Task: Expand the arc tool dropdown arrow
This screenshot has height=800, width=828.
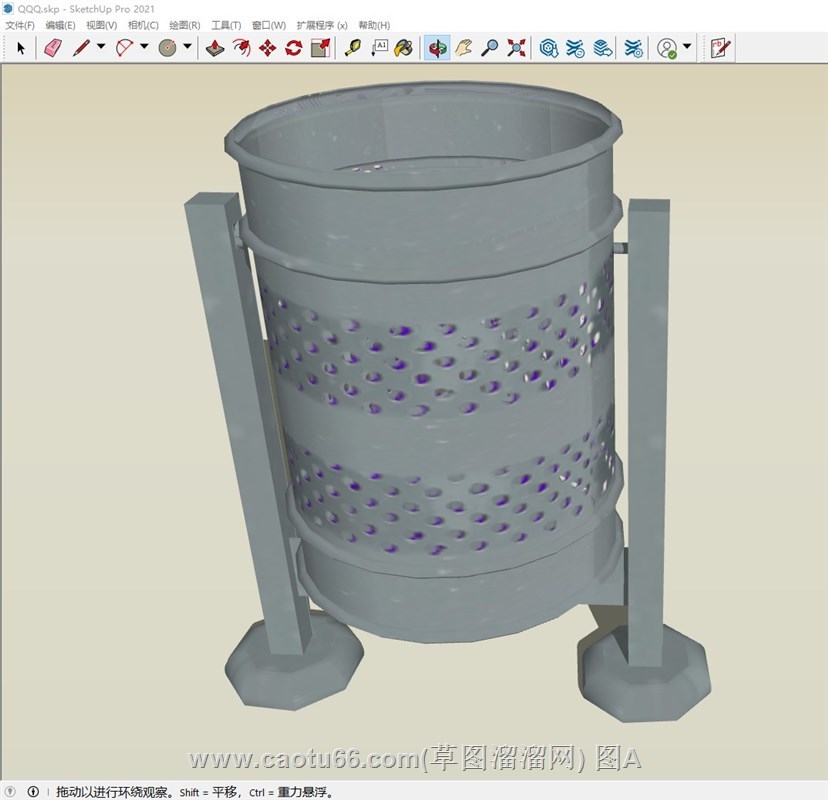Action: point(144,47)
